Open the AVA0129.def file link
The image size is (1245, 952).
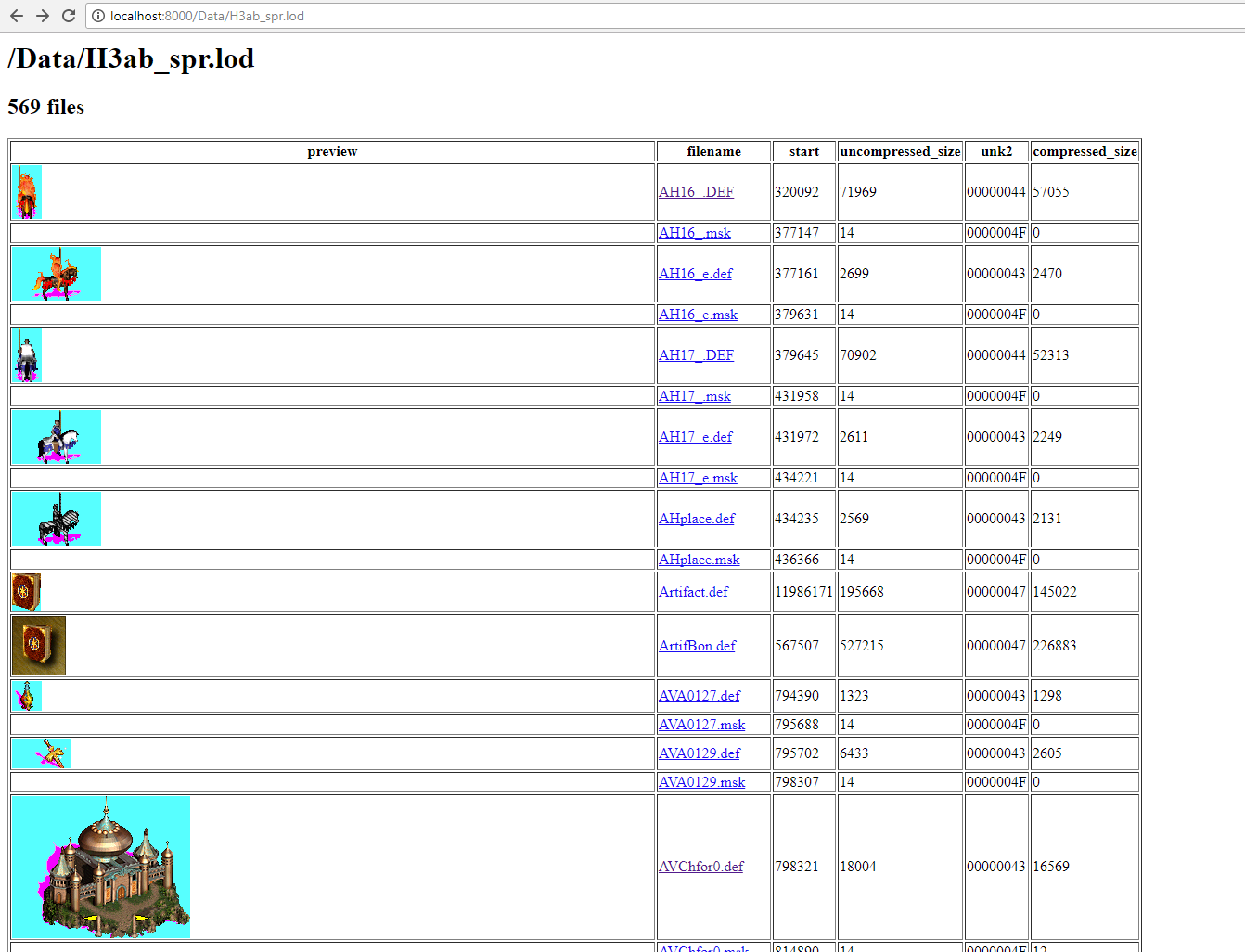(700, 753)
